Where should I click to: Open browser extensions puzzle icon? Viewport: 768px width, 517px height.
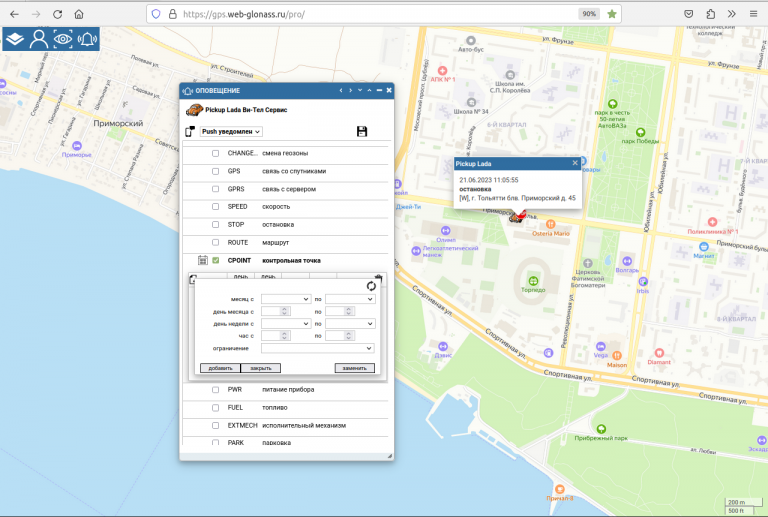pyautogui.click(x=710, y=14)
